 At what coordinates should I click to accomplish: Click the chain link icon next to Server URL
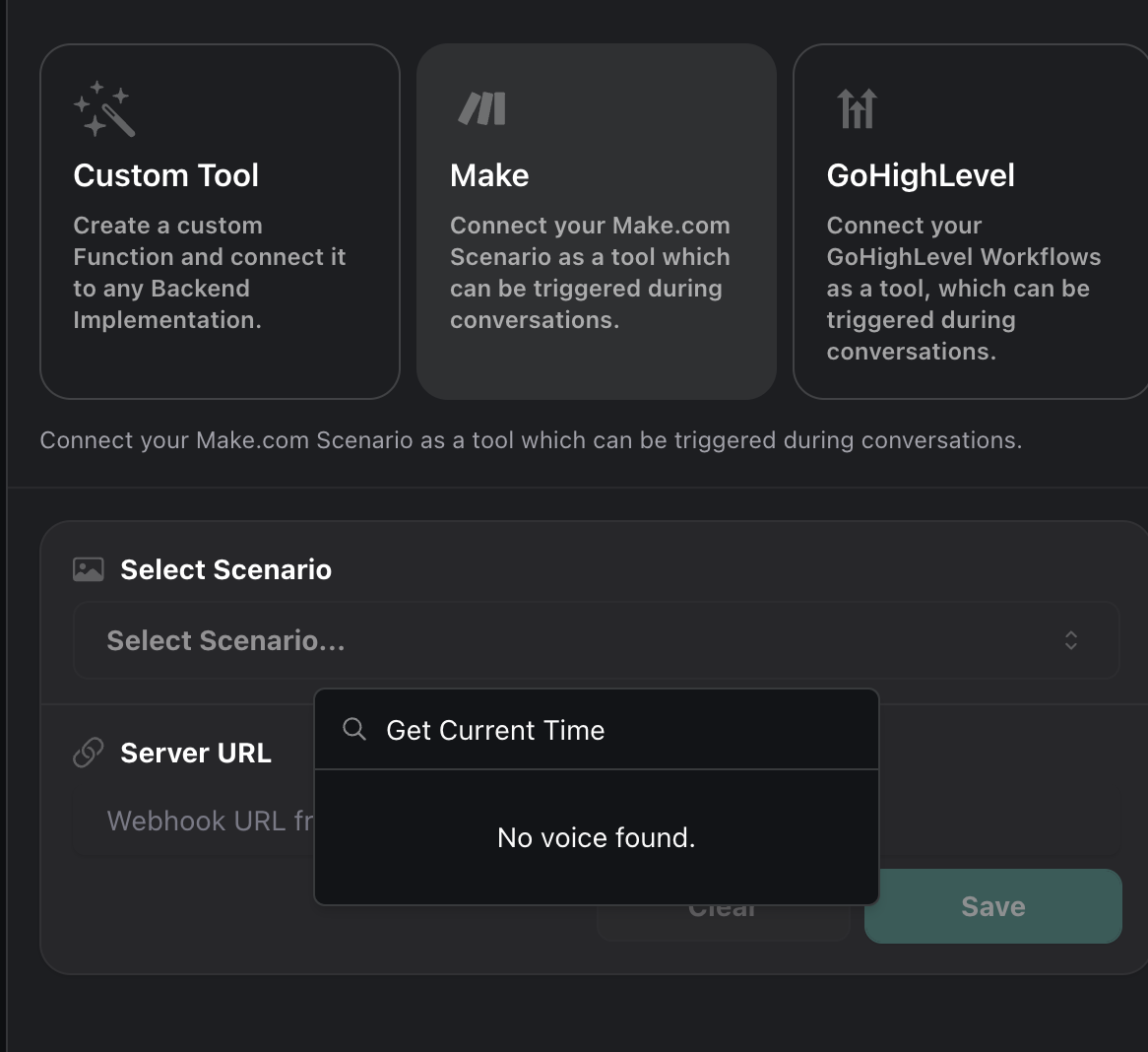click(87, 752)
